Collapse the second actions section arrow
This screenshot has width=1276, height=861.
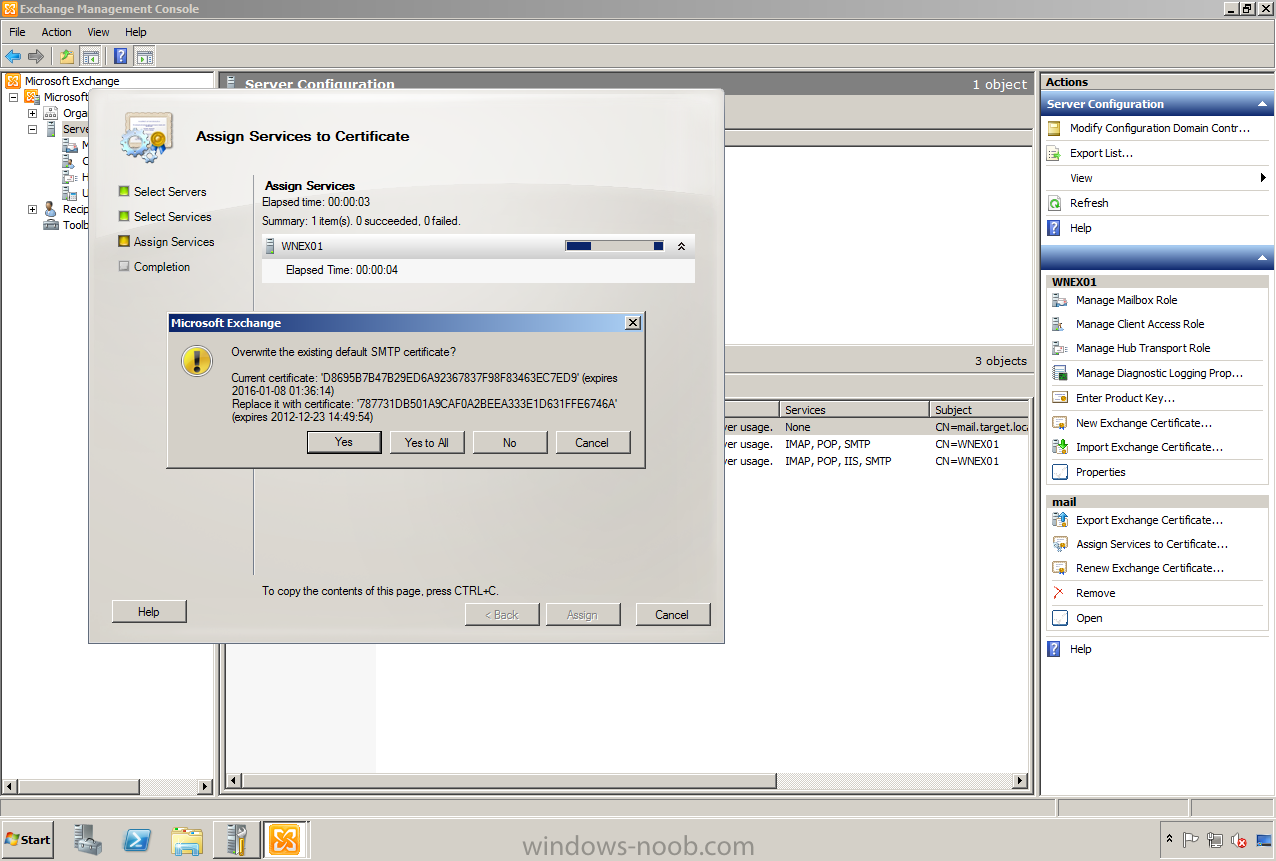point(1262,258)
